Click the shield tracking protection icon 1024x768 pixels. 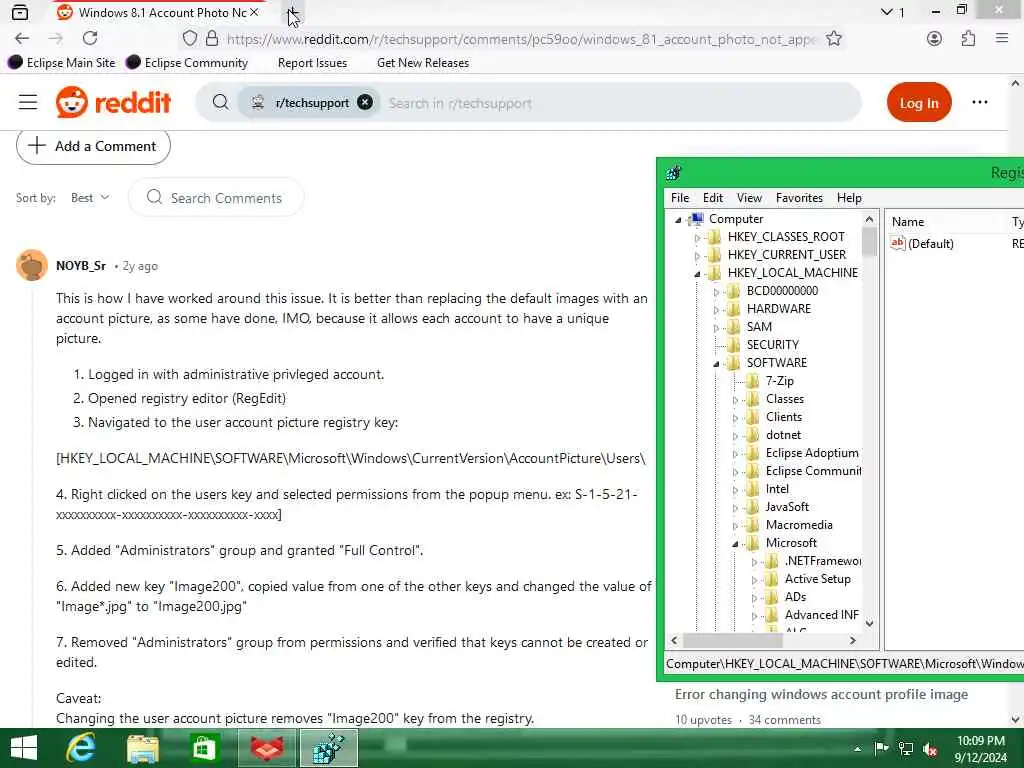click(x=189, y=39)
